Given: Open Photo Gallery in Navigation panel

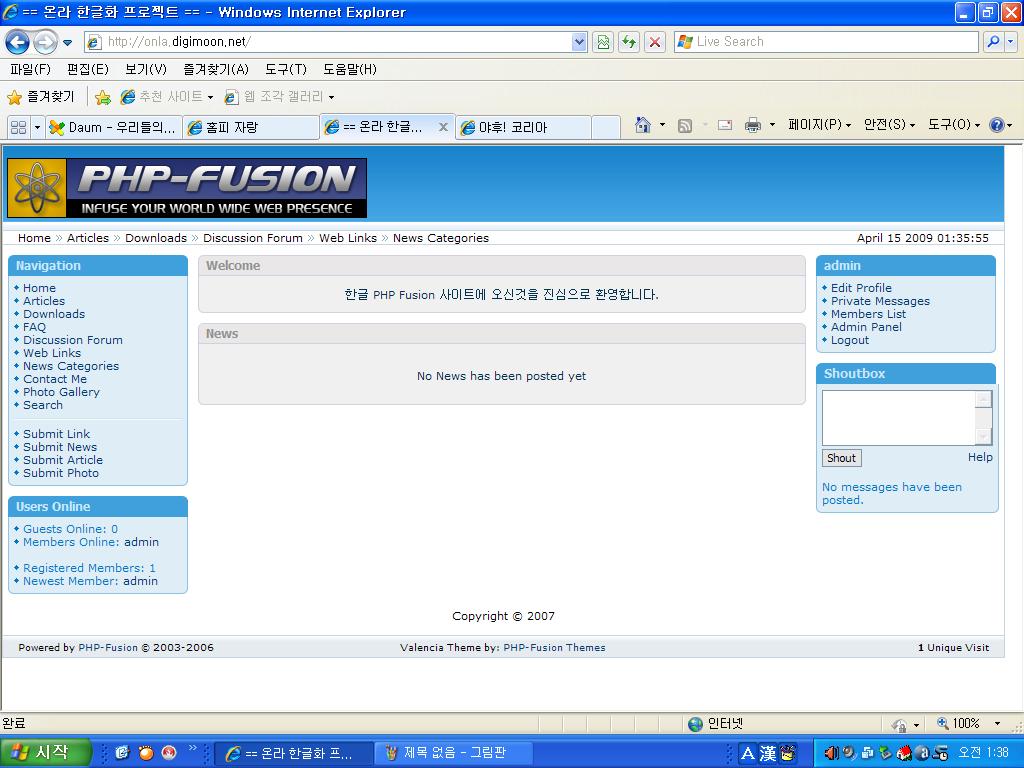Looking at the screenshot, I should point(61,392).
